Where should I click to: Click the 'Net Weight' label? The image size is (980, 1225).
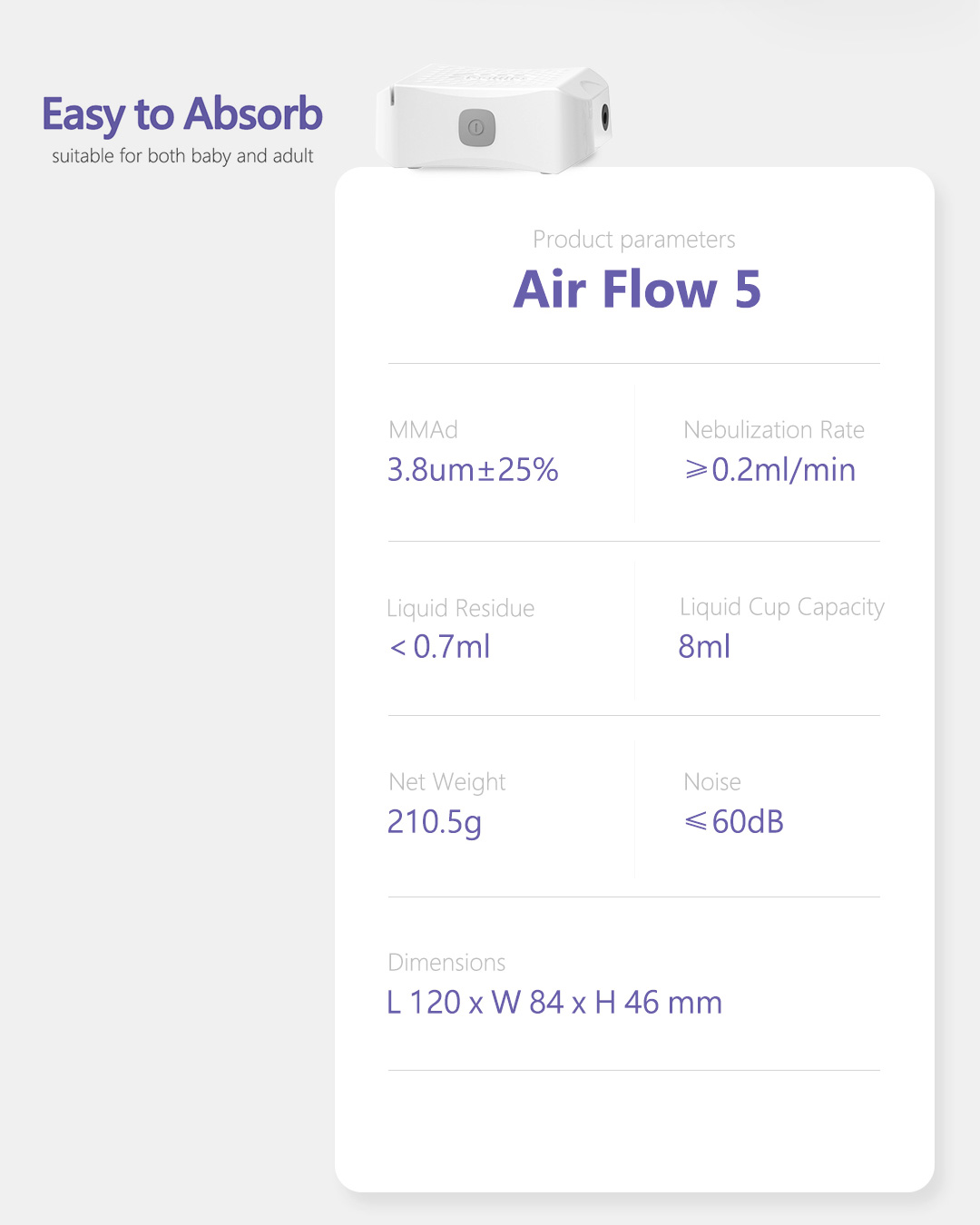[446, 782]
